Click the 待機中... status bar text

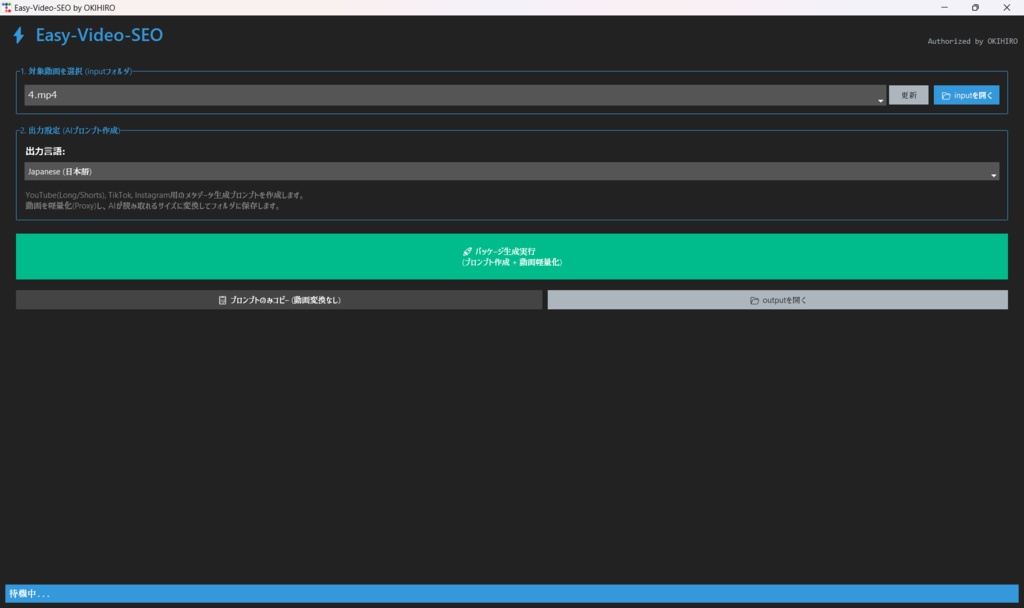[x=29, y=594]
